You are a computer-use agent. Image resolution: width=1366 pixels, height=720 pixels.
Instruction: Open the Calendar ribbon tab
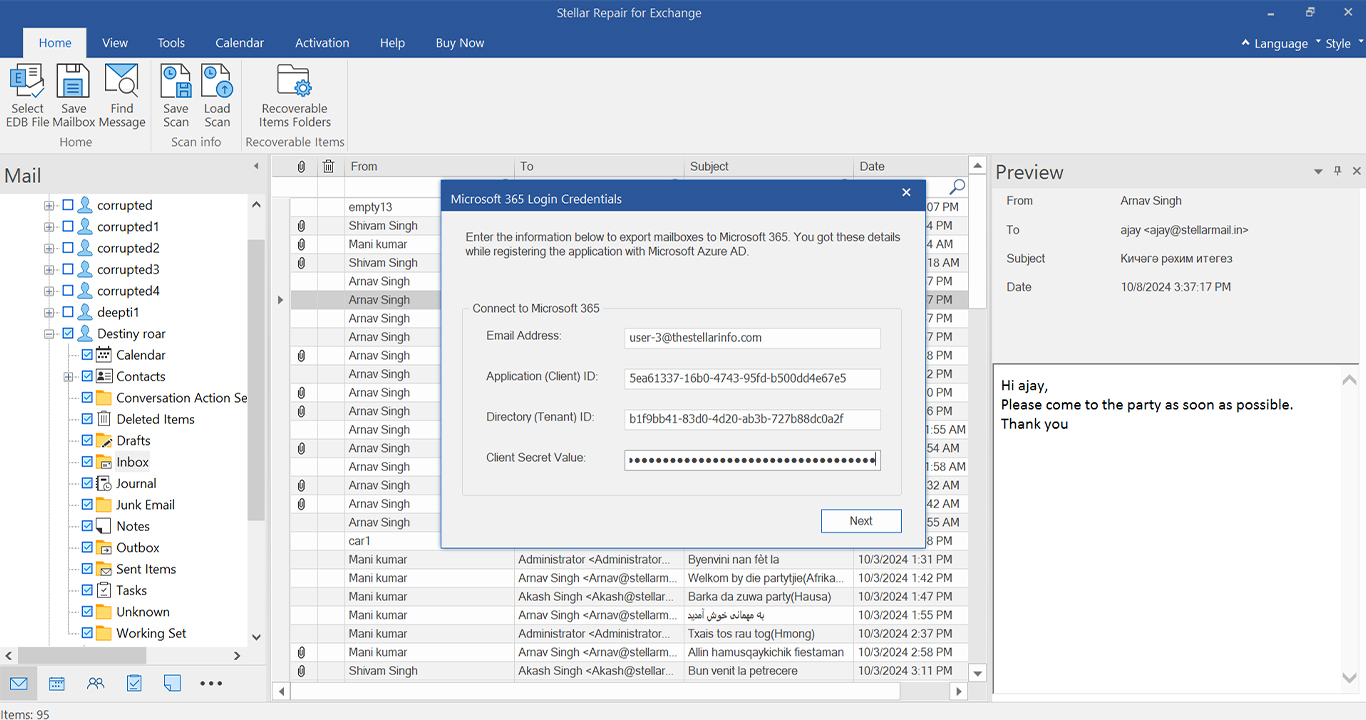coord(240,43)
